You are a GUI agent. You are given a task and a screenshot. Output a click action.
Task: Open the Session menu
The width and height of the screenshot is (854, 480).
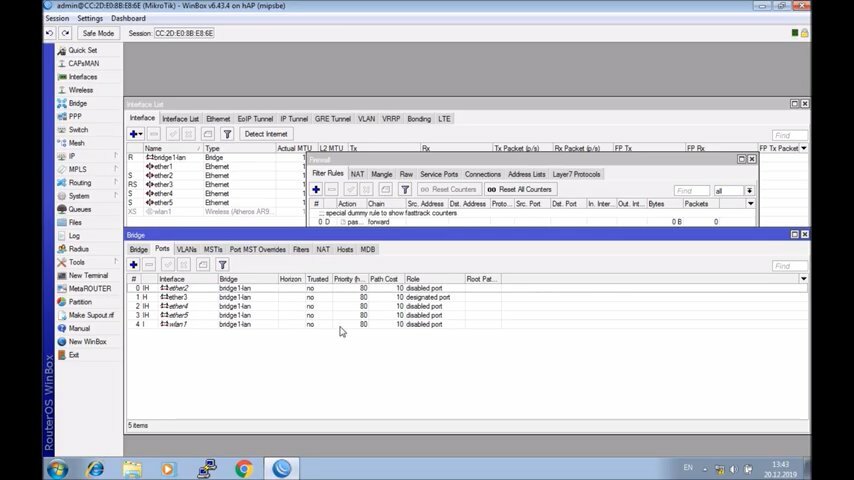tap(57, 19)
